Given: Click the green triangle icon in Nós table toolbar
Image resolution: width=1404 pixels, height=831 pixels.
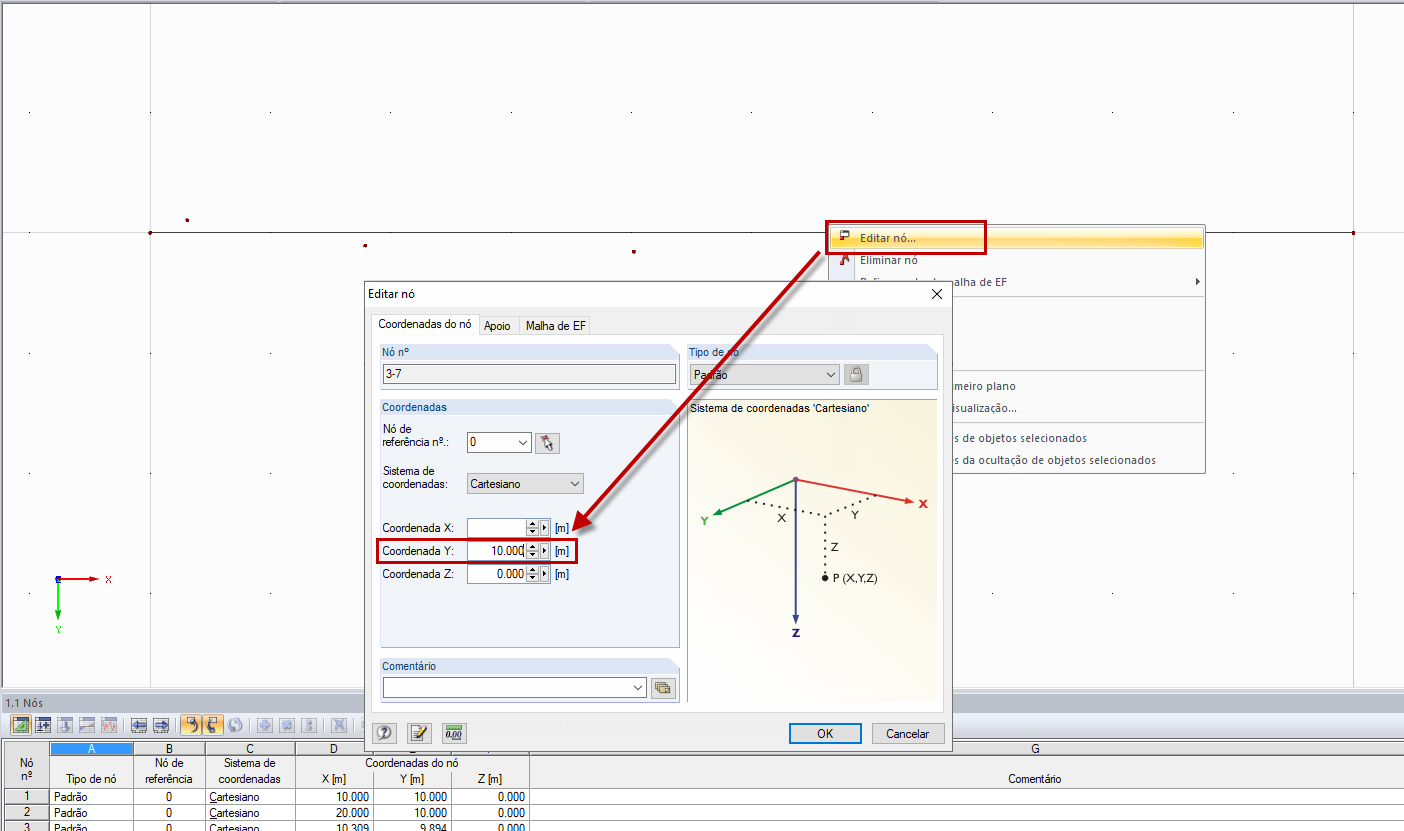Looking at the screenshot, I should pyautogui.click(x=21, y=725).
